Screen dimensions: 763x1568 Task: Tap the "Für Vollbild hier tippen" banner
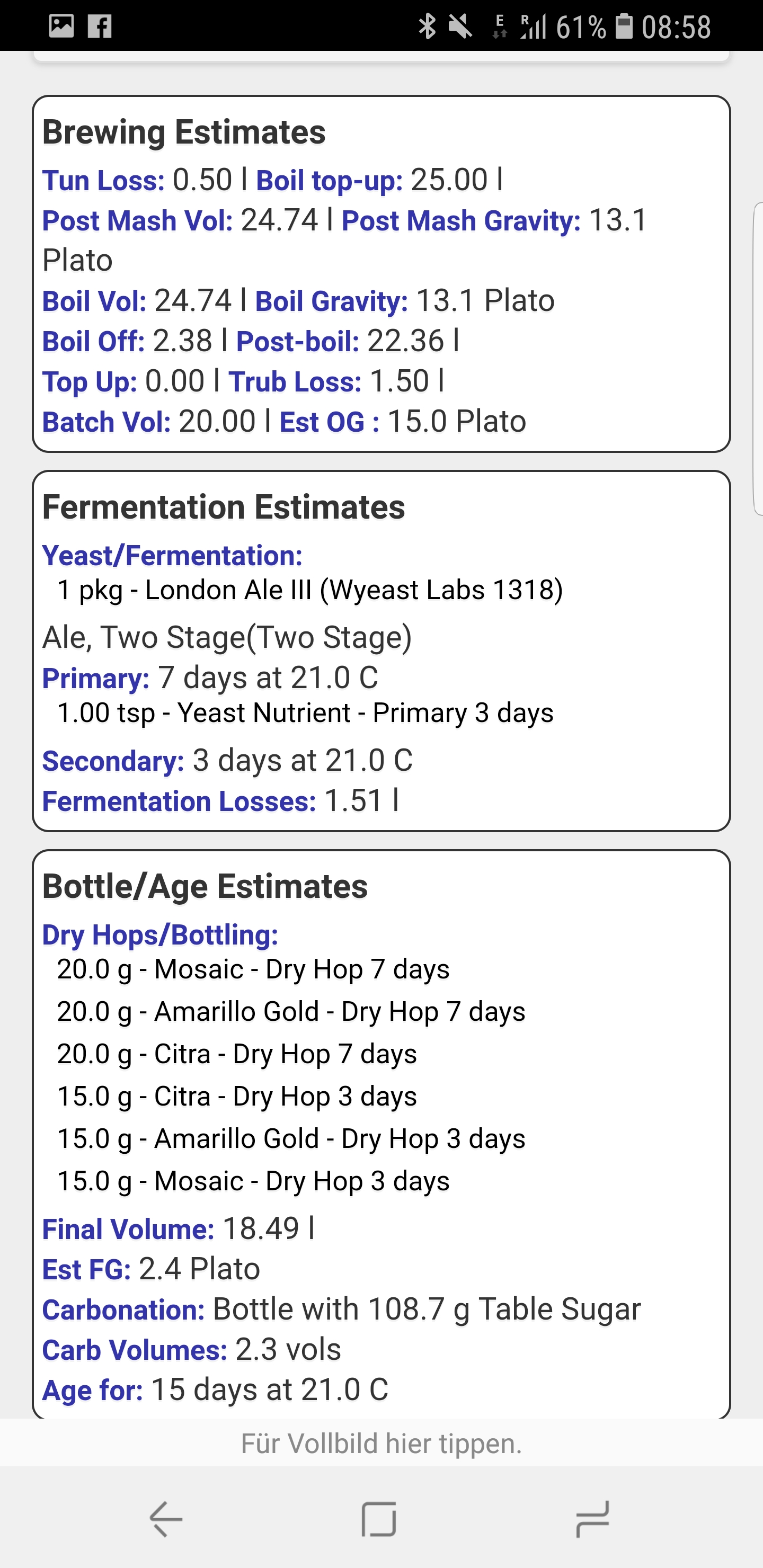[x=381, y=1443]
